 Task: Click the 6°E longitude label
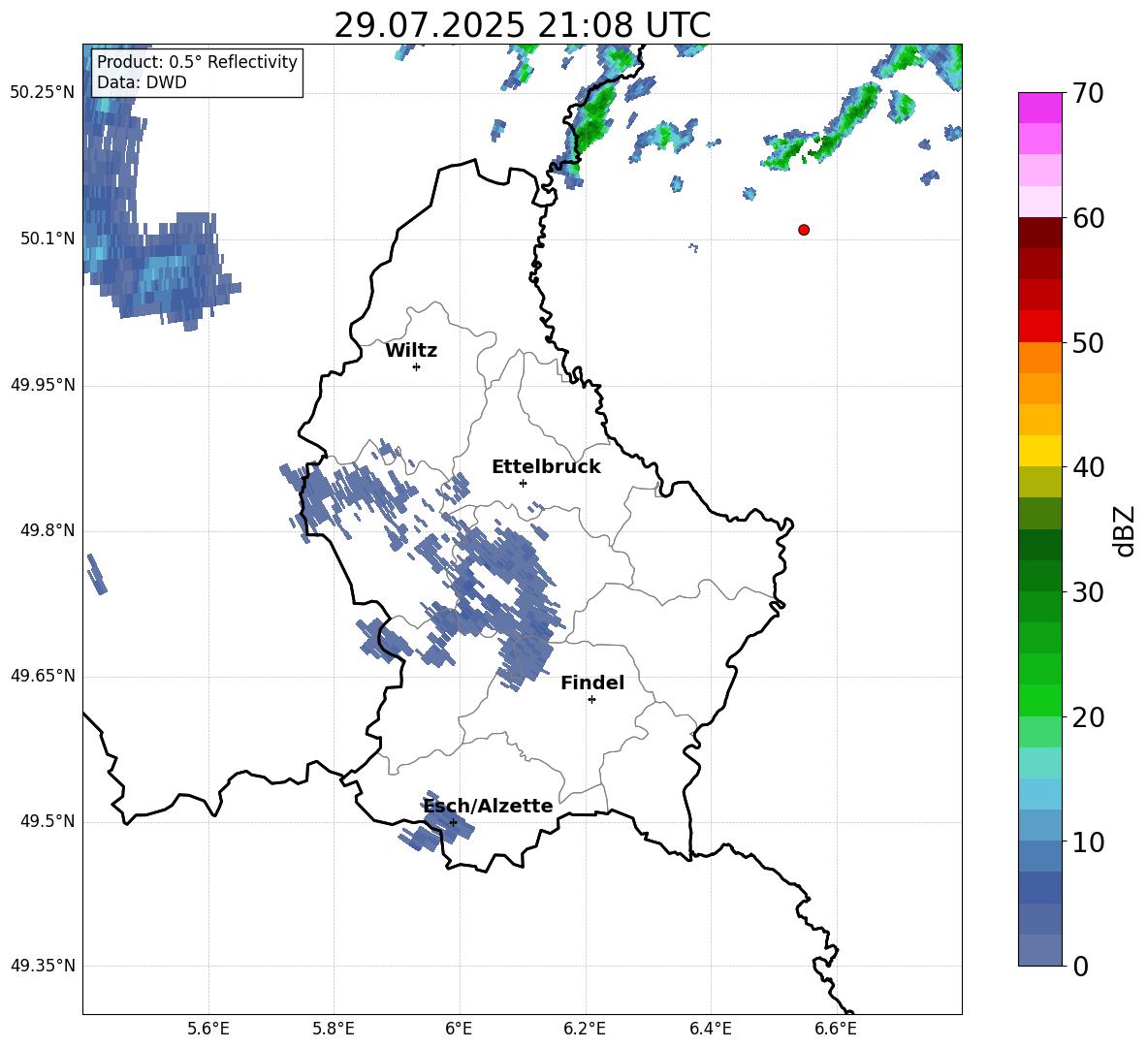[x=459, y=1029]
